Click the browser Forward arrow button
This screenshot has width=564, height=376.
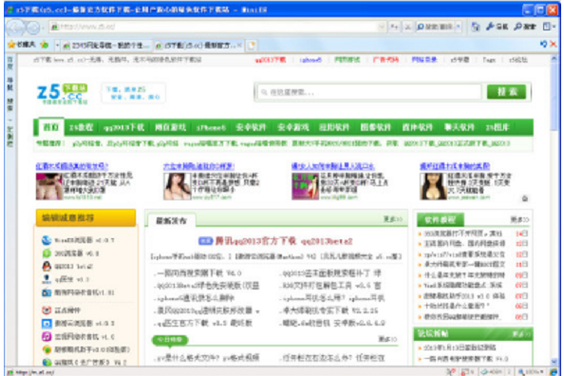pyautogui.click(x=33, y=27)
